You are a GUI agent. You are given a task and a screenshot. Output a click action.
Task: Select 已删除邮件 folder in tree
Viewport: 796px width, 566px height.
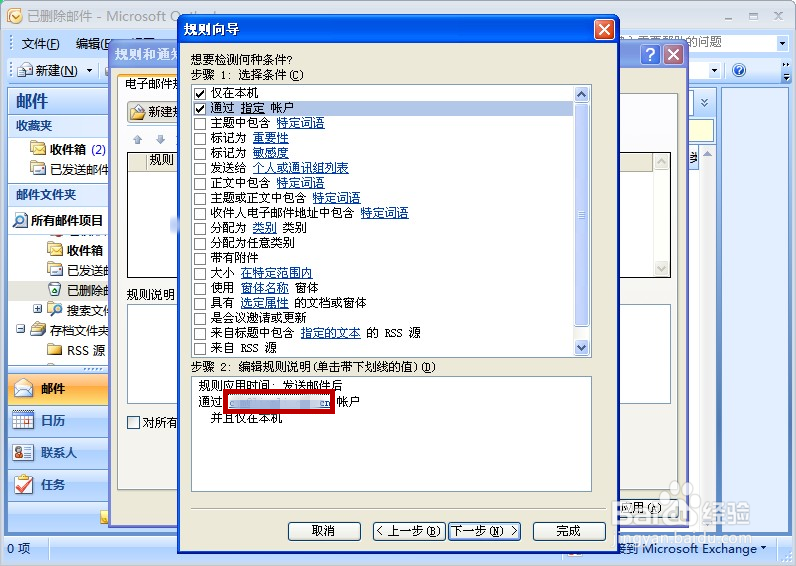click(x=78, y=290)
